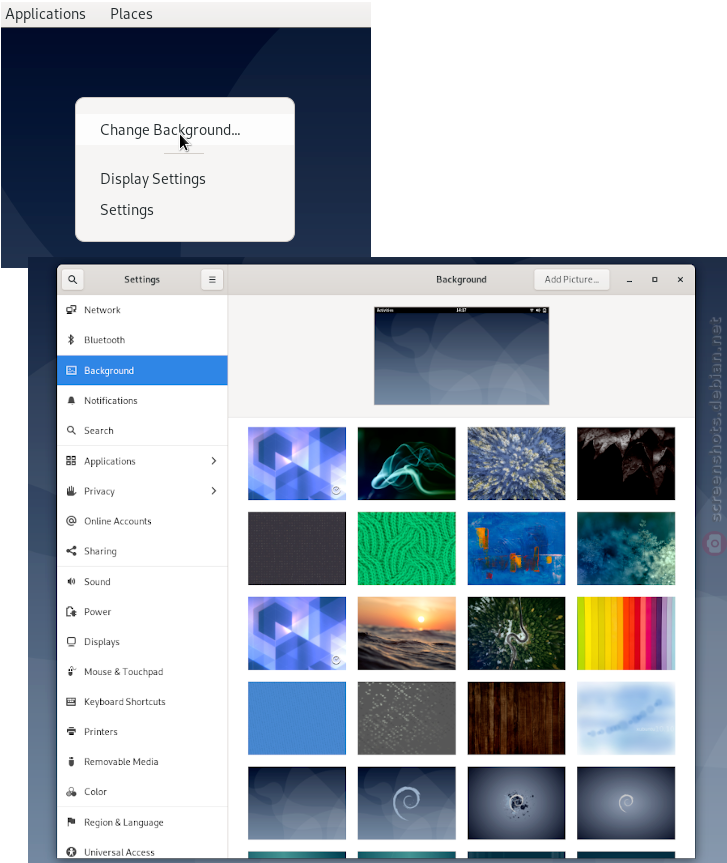Click the Region & Language flag icon
727x863 pixels.
point(71,822)
